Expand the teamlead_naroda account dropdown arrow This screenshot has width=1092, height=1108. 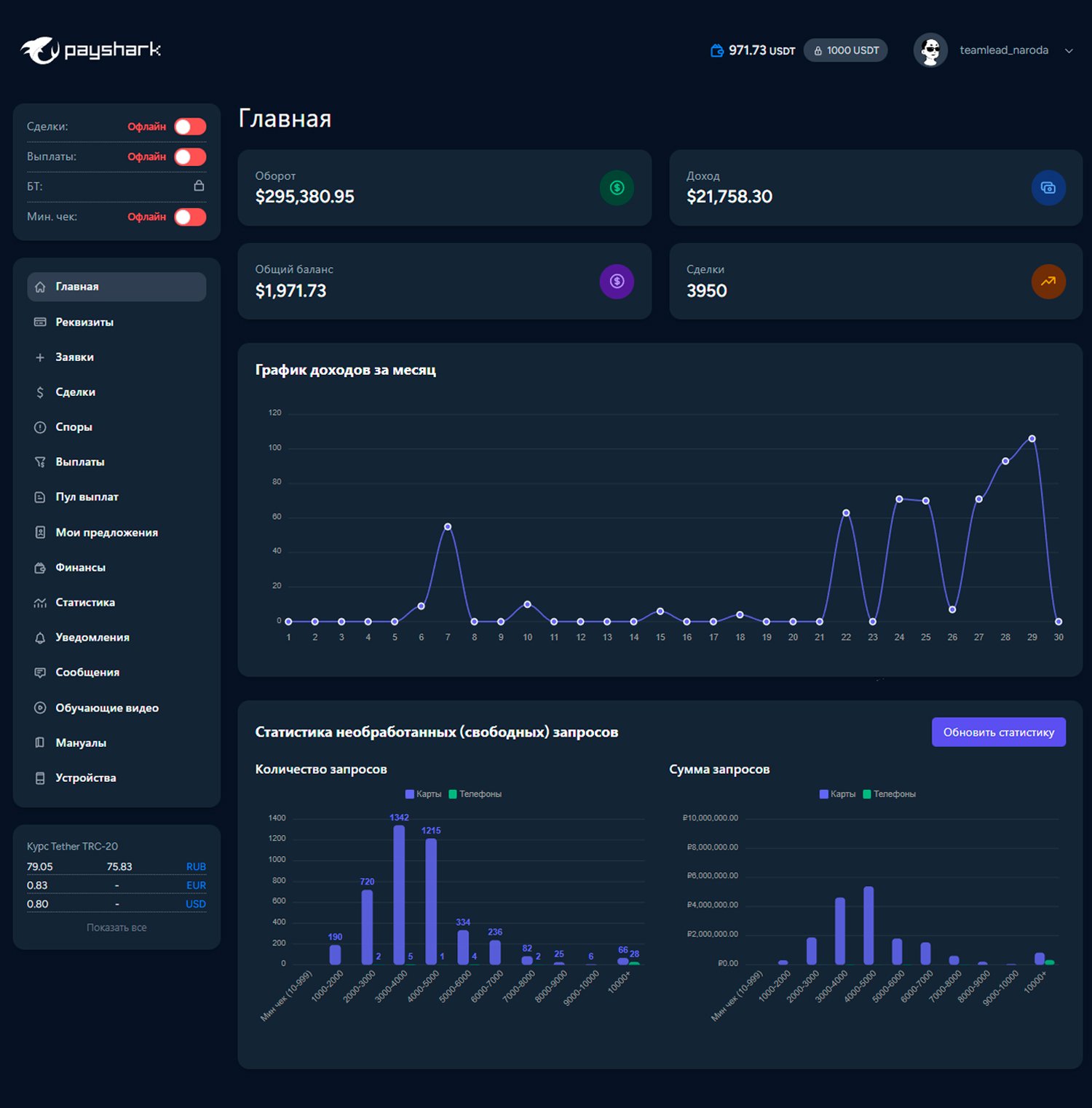pos(1069,51)
